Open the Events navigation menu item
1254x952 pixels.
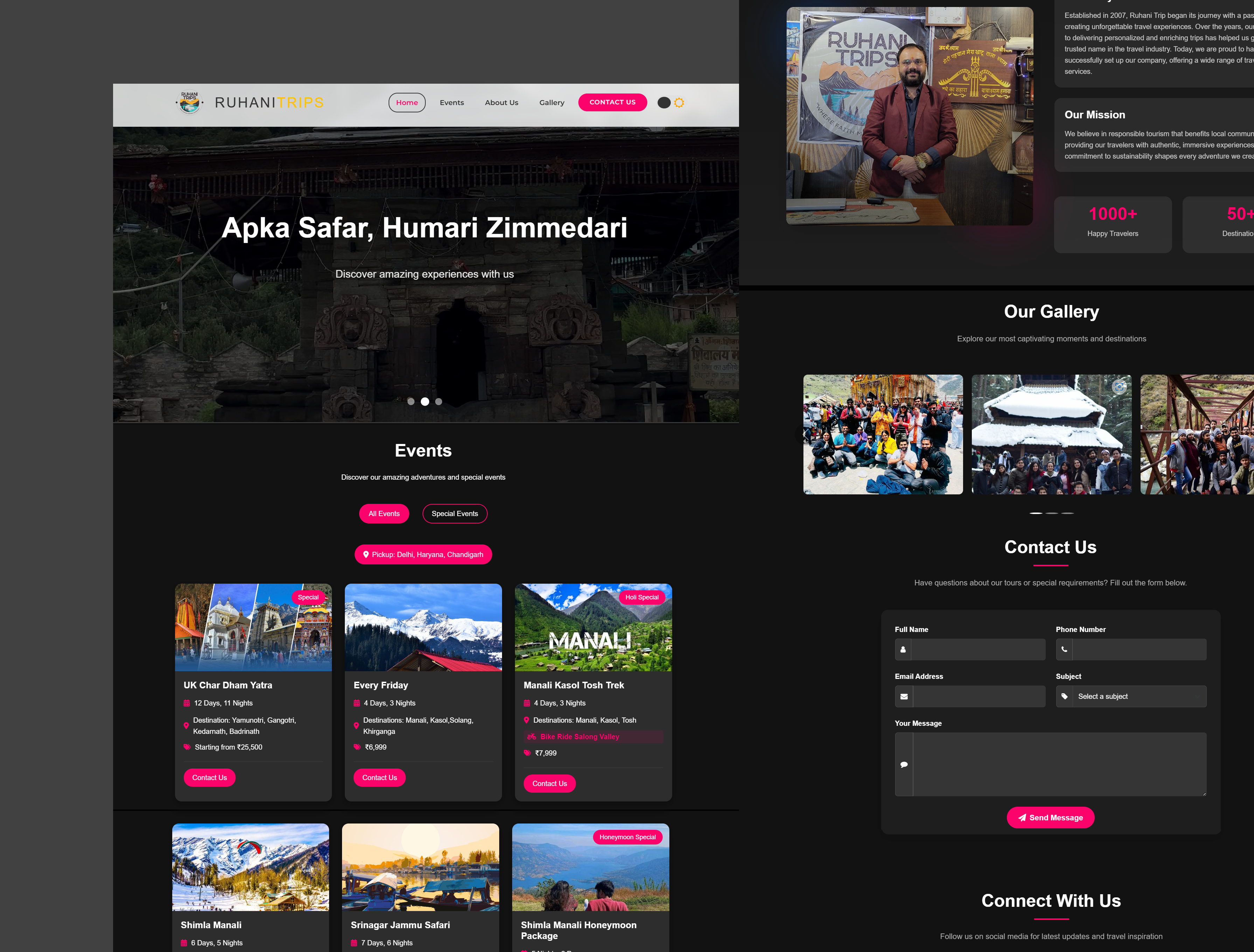451,103
